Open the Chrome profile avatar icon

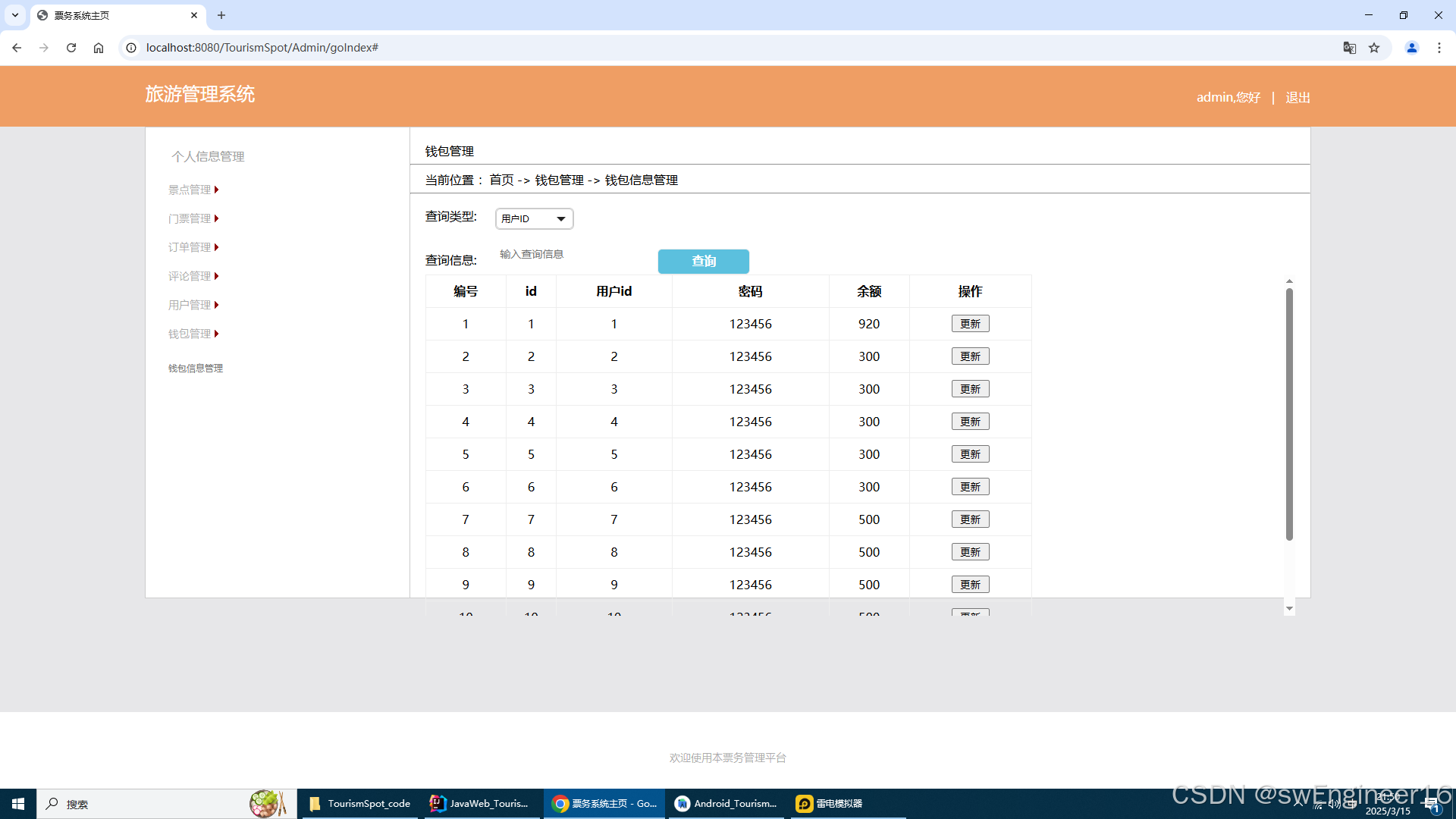(x=1411, y=48)
